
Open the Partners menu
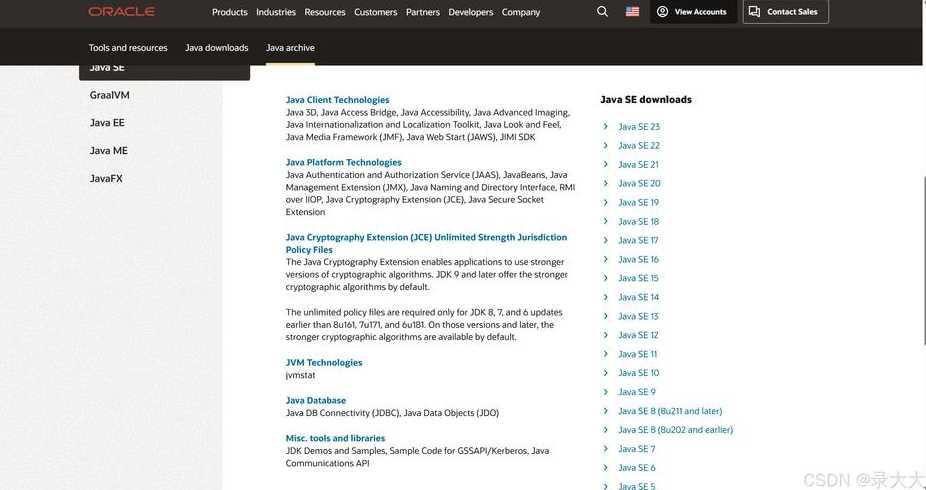pyautogui.click(x=423, y=12)
